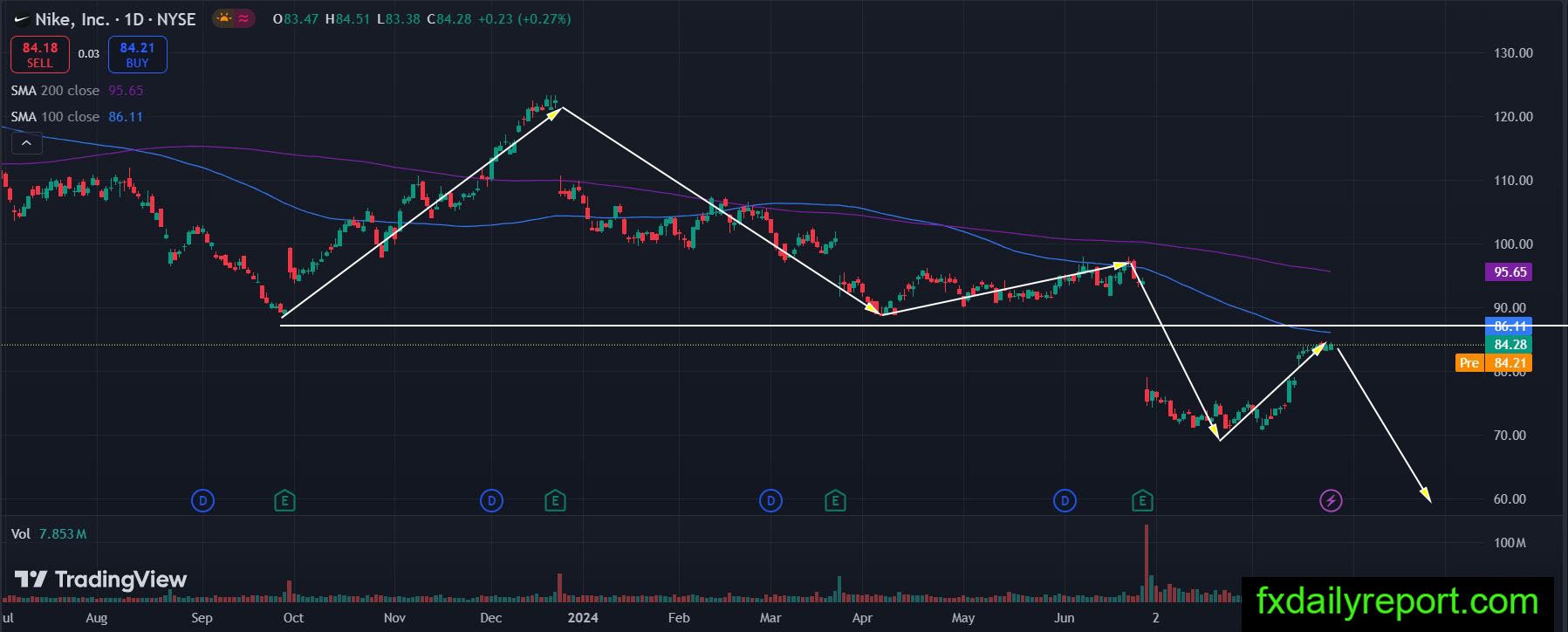The image size is (1568, 632).
Task: Open the dividend marker between August and September
Action: 202,500
